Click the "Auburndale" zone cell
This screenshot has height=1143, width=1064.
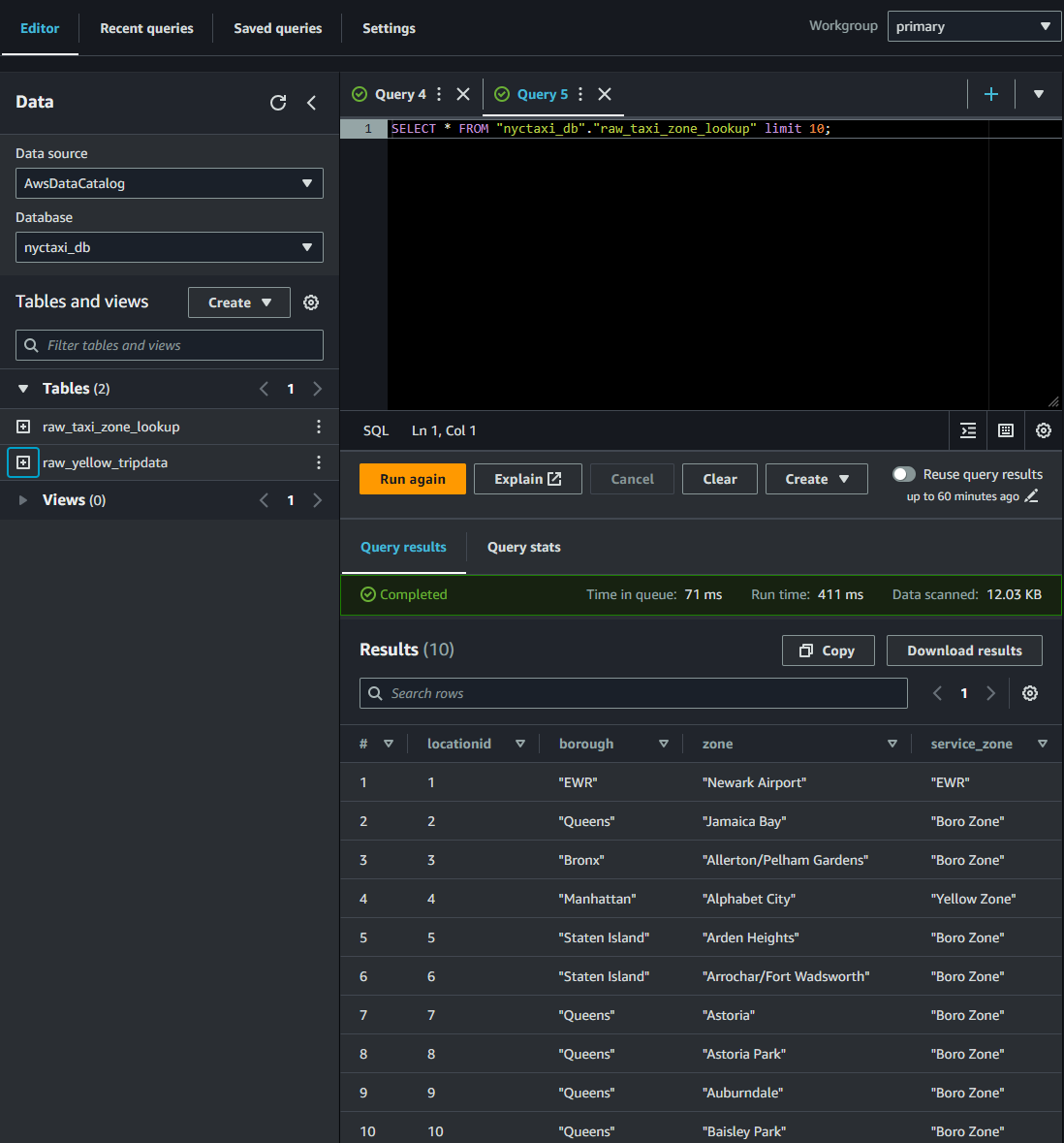point(742,1093)
